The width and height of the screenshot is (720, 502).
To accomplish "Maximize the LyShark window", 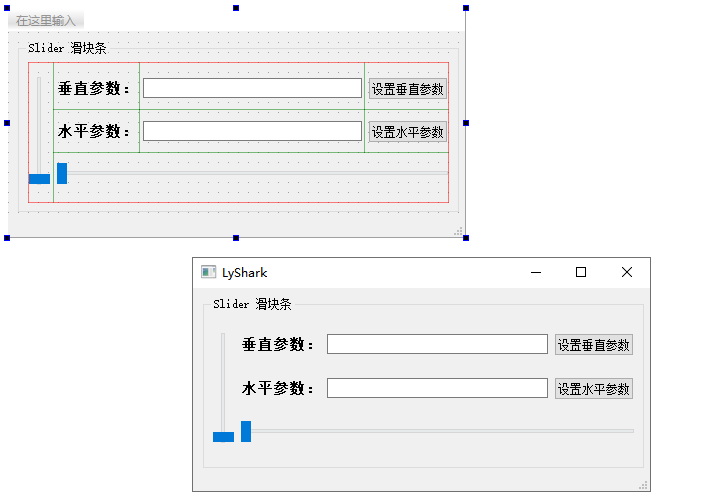I will (581, 272).
